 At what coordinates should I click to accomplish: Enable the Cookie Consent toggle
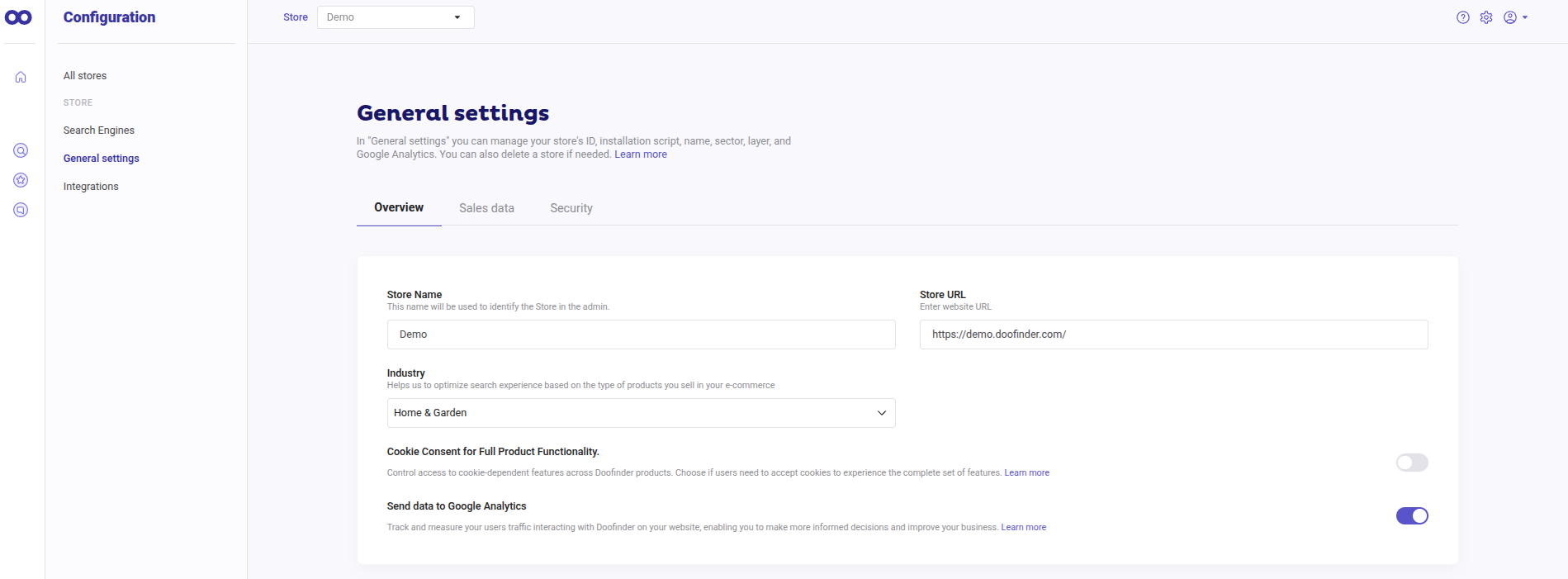tap(1411, 463)
